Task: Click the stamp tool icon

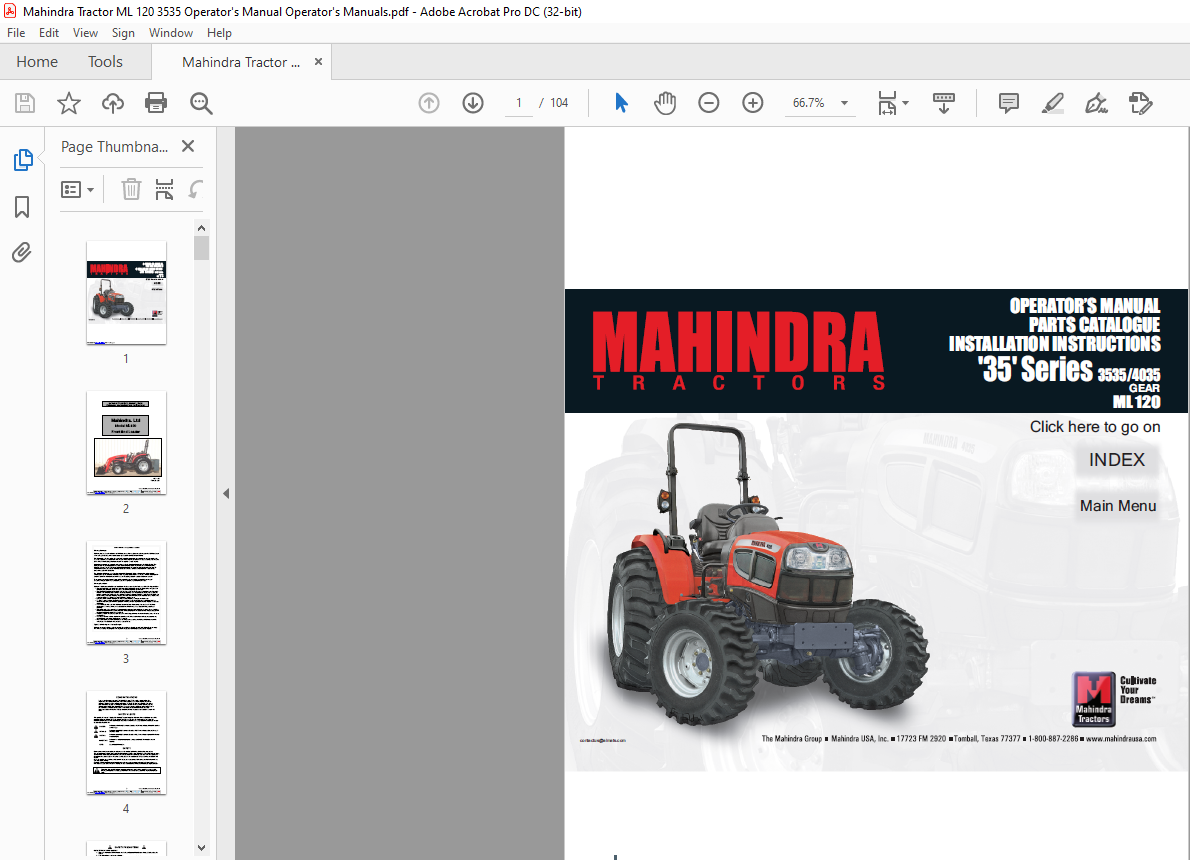Action: (1140, 102)
